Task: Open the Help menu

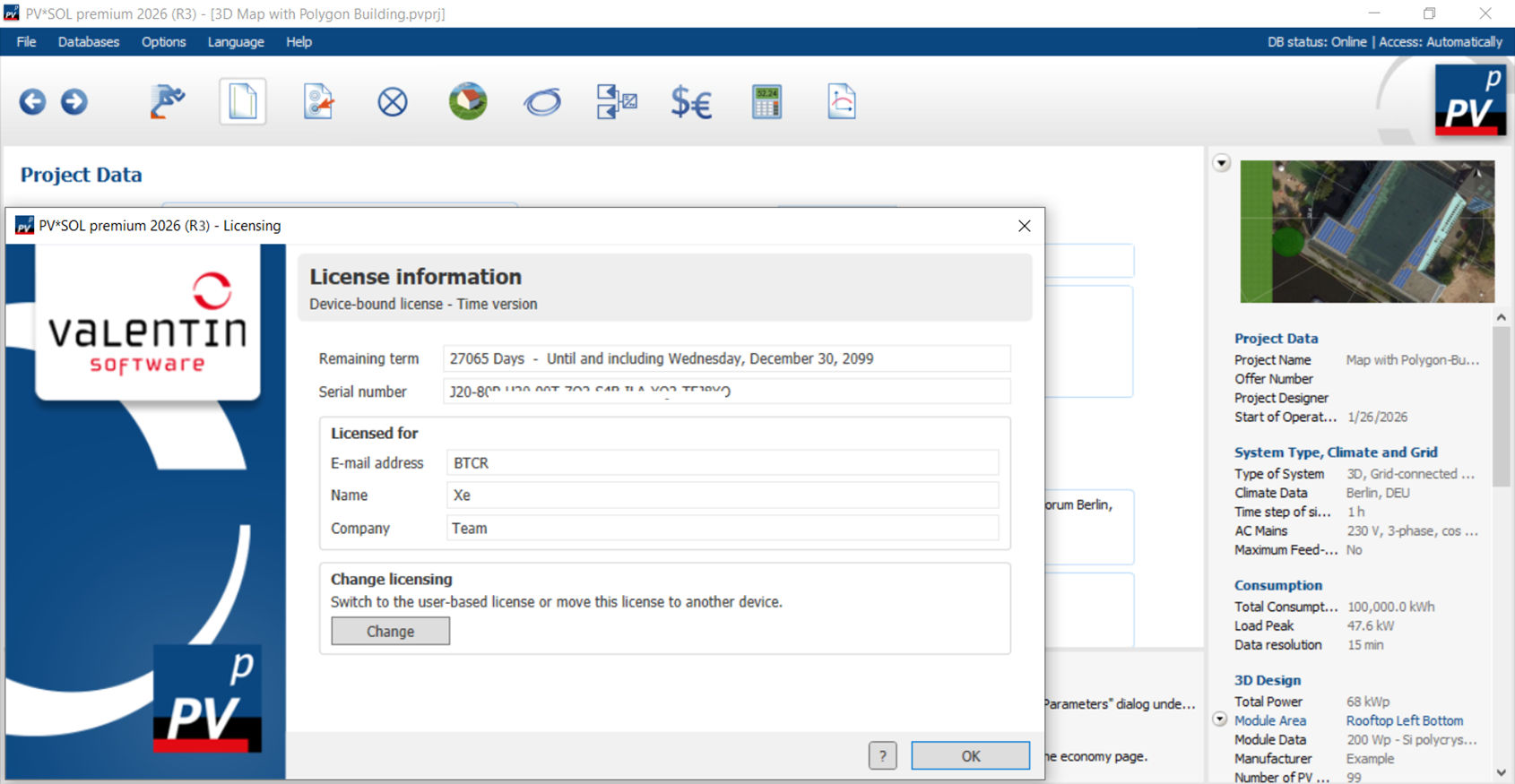Action: (x=299, y=42)
